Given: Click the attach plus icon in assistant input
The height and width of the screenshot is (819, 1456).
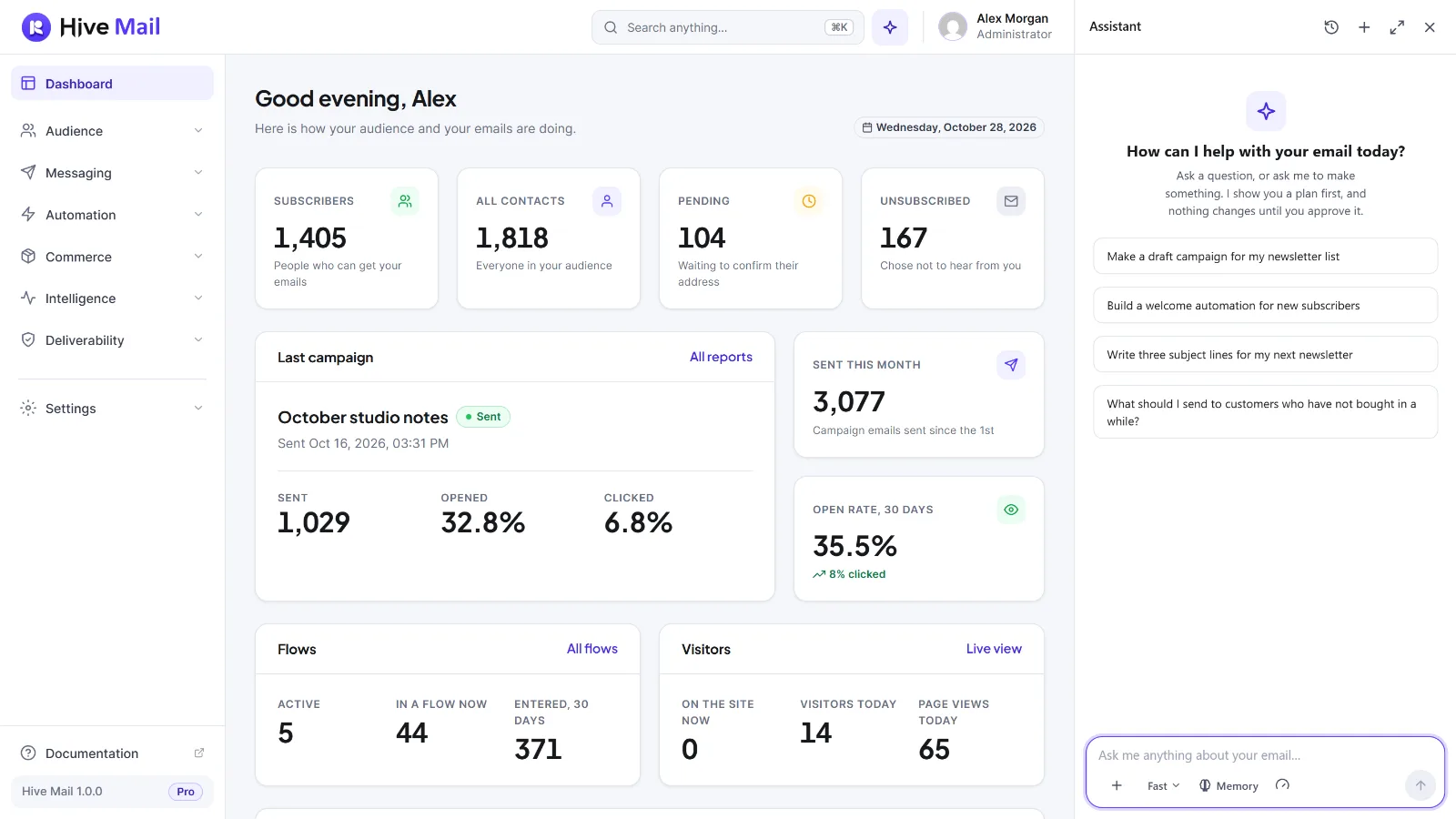Looking at the screenshot, I should [1117, 785].
